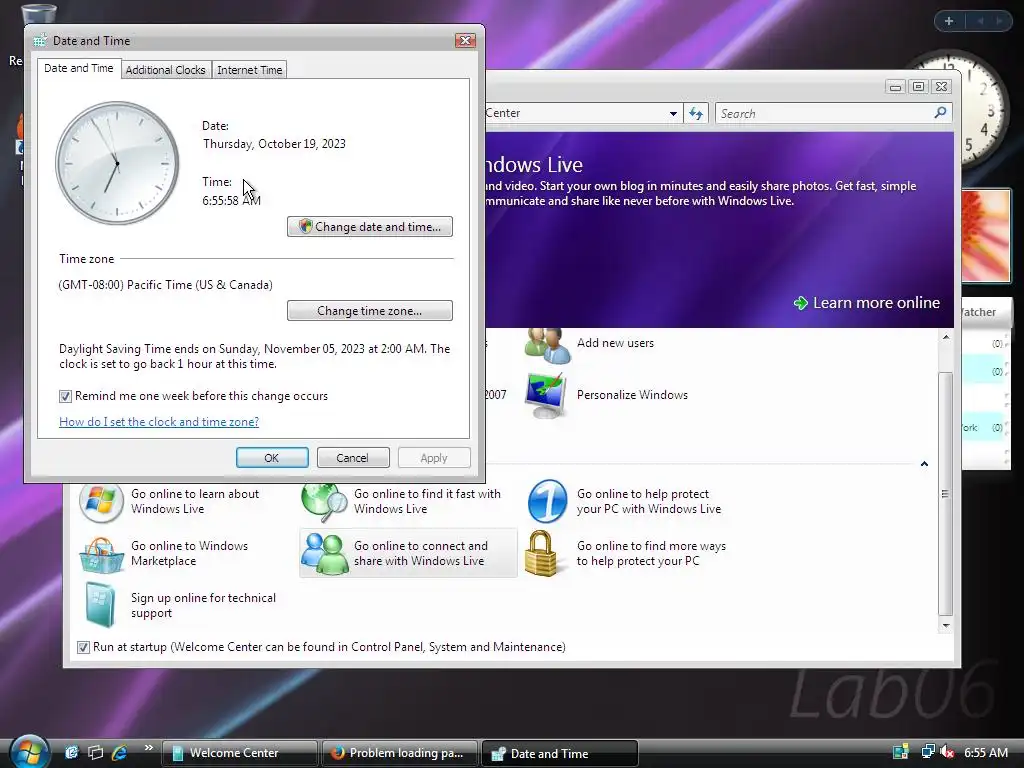Open the address bar dropdown in Welcome Center
Image resolution: width=1024 pixels, height=768 pixels.
pyautogui.click(x=673, y=114)
